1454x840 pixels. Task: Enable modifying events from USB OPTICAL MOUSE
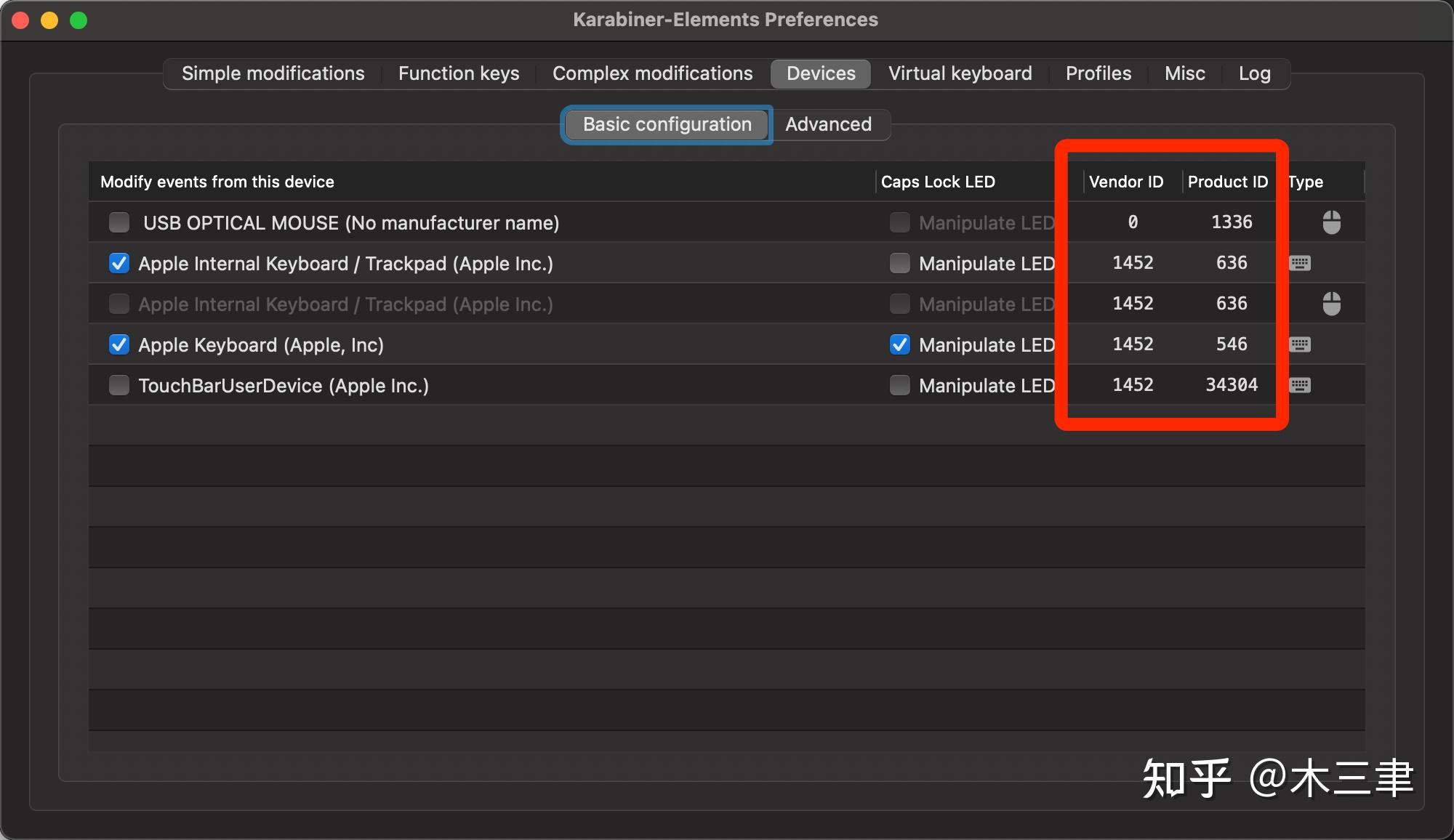[x=119, y=222]
